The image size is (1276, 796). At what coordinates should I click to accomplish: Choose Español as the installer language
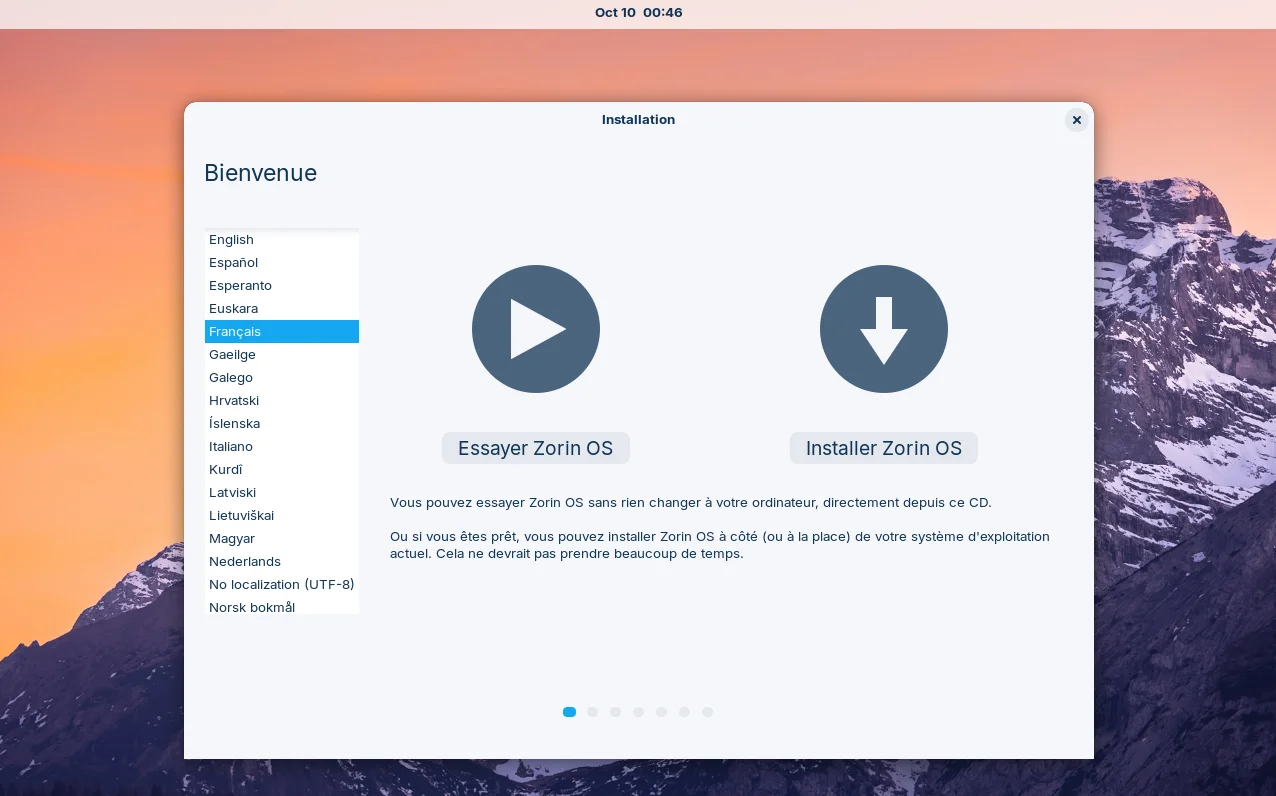tap(233, 263)
